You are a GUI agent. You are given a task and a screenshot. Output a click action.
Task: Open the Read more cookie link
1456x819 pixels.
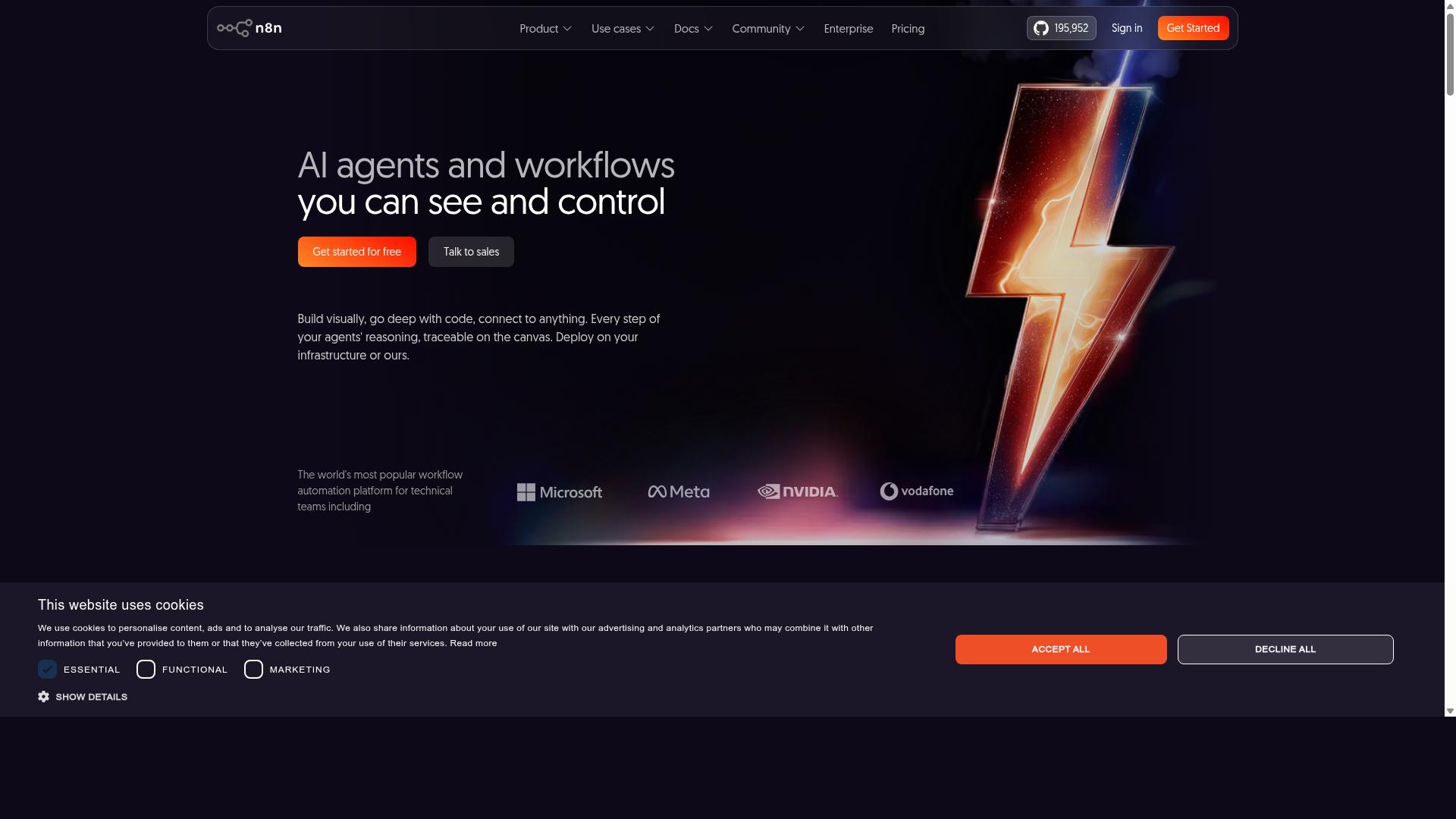pyautogui.click(x=473, y=643)
